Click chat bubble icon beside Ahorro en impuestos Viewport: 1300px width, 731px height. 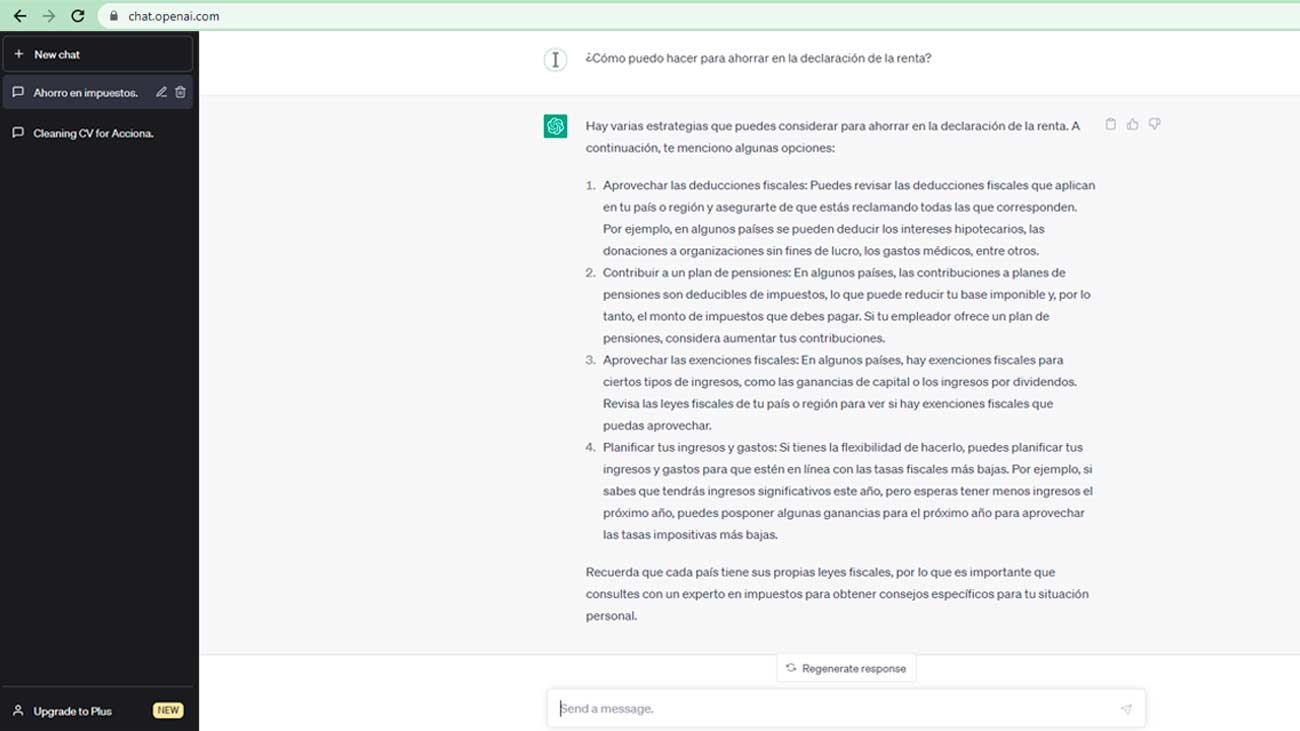pyautogui.click(x=18, y=92)
